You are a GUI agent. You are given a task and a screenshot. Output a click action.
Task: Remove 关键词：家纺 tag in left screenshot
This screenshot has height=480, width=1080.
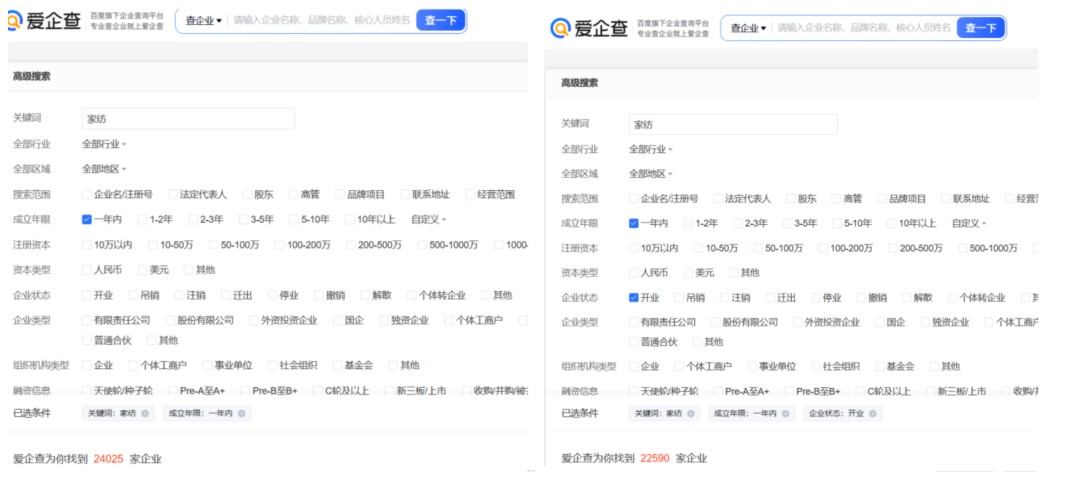(x=145, y=413)
